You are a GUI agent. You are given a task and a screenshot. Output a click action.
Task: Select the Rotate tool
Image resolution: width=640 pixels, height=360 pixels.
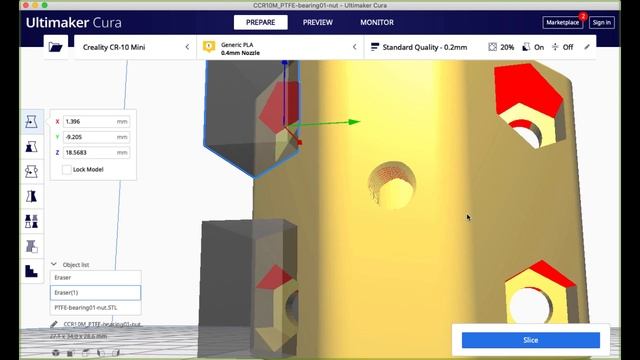coord(31,172)
